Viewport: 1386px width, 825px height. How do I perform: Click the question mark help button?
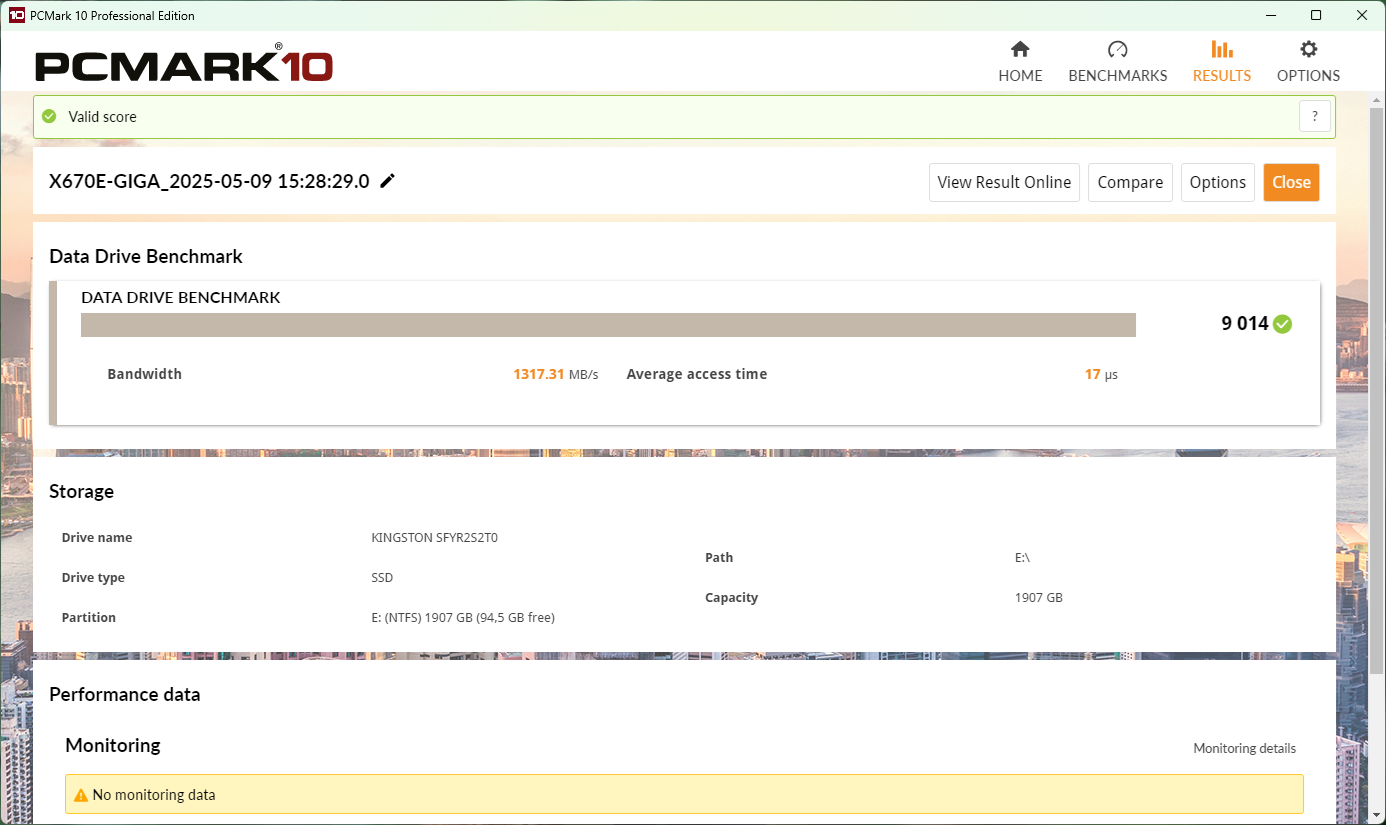tap(1315, 116)
